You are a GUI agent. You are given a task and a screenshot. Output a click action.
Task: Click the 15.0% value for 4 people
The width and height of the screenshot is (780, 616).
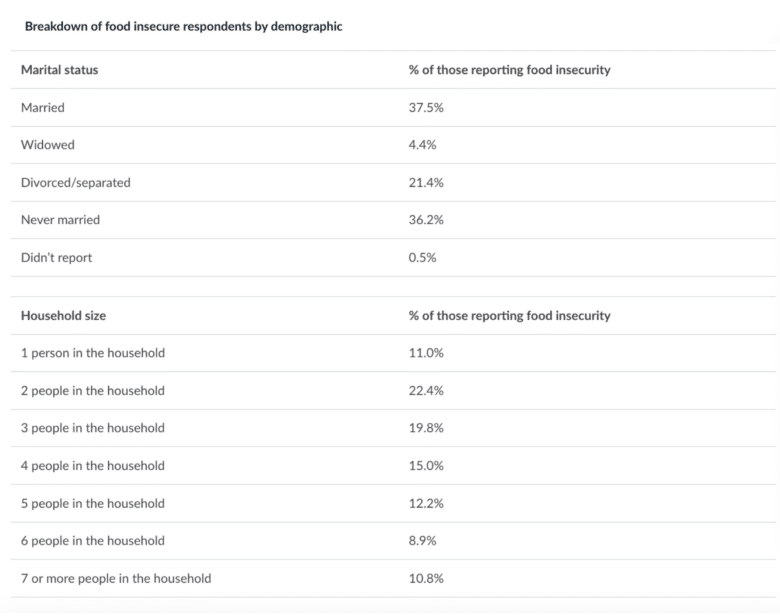(x=426, y=466)
